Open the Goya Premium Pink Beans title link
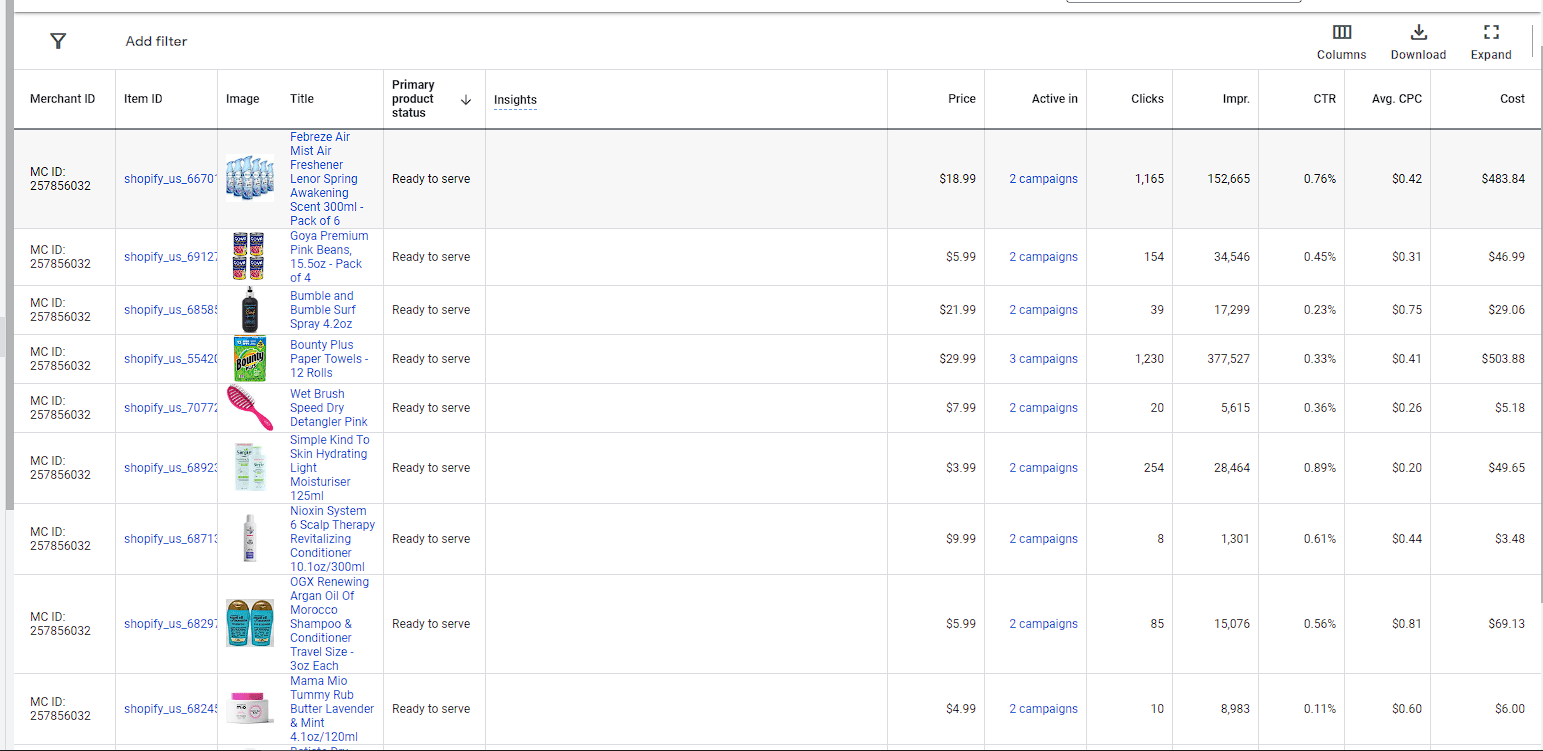The width and height of the screenshot is (1543, 751). [x=329, y=257]
